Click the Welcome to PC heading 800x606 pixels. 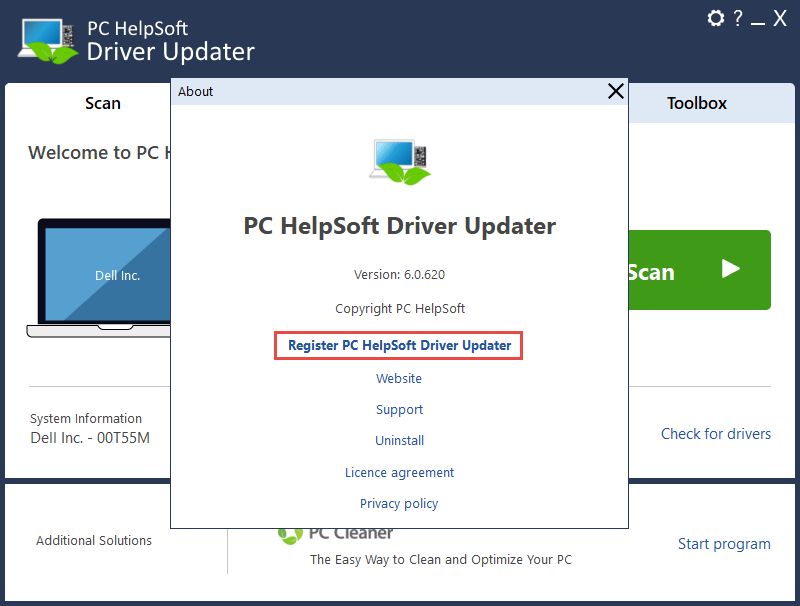coord(99,153)
